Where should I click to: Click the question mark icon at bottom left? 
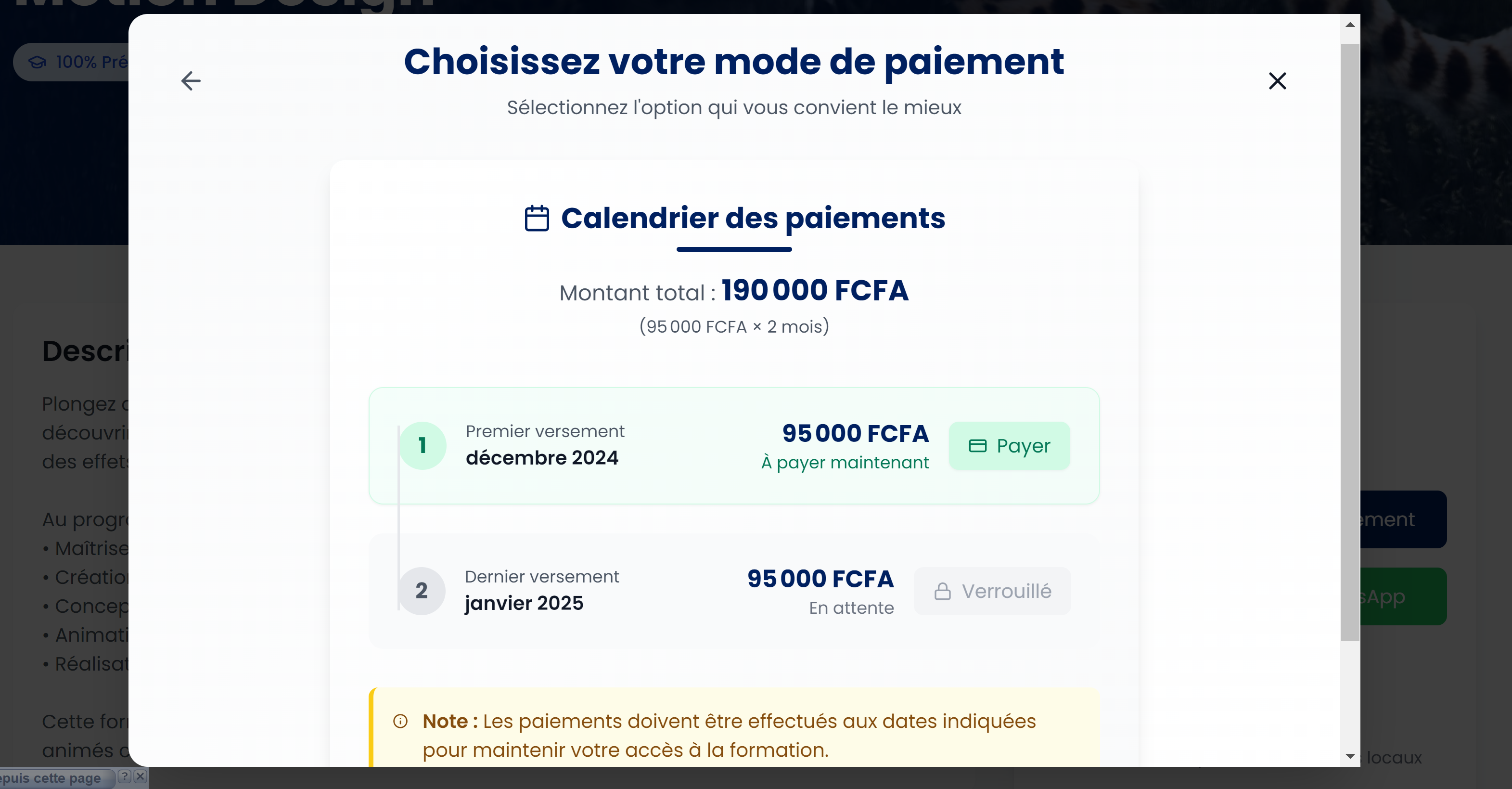pos(125,776)
